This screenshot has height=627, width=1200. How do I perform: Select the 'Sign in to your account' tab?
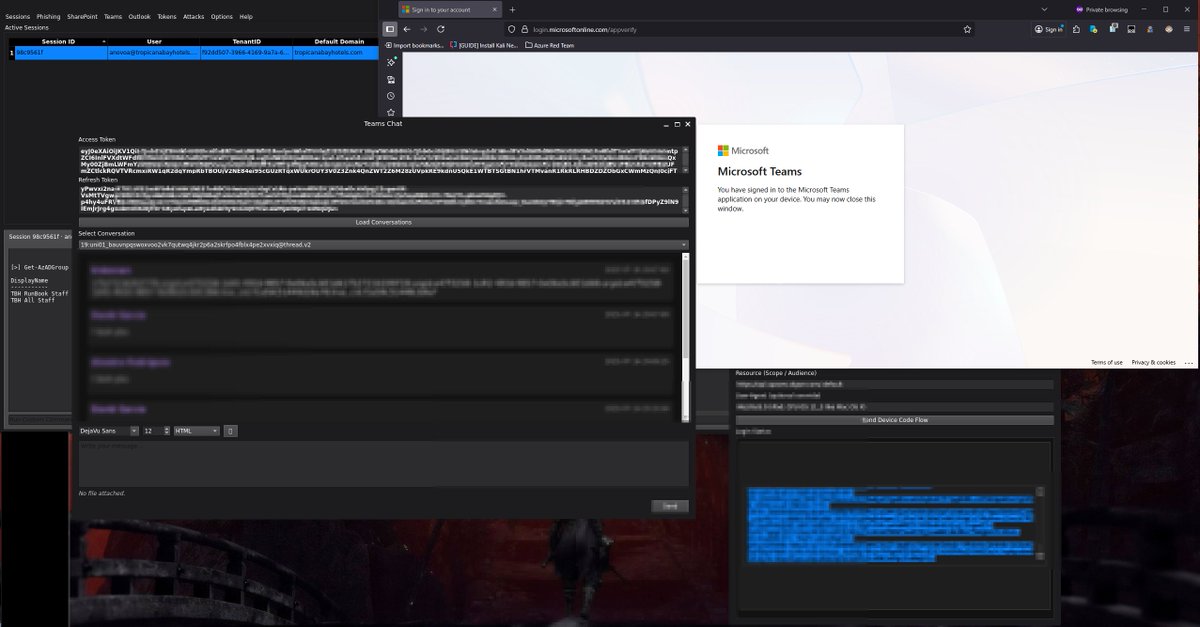click(448, 9)
